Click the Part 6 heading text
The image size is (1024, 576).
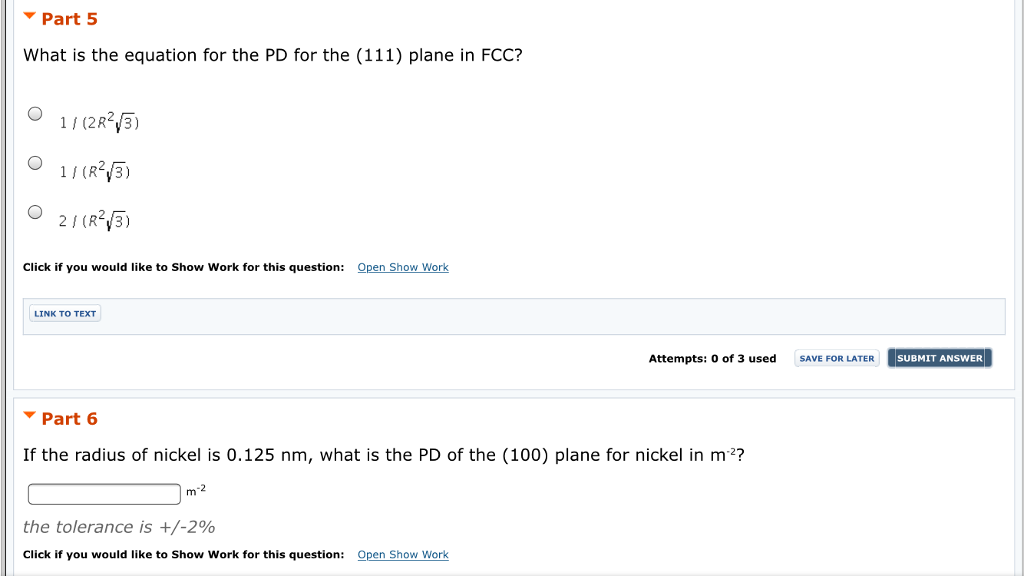coord(70,419)
